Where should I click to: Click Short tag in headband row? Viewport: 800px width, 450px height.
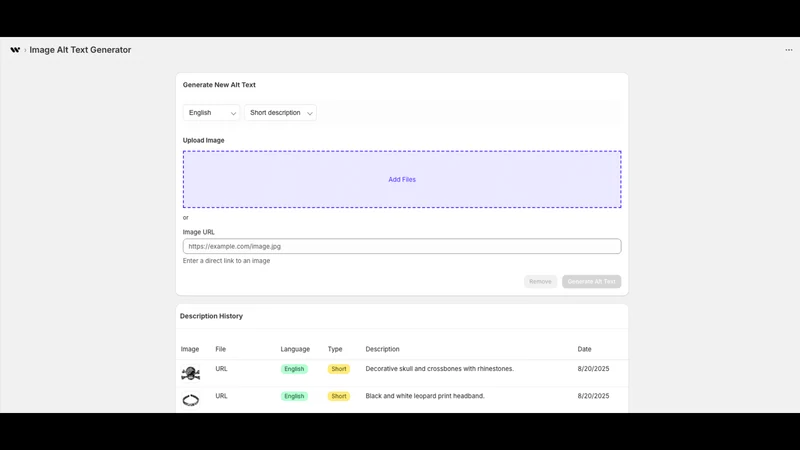339,396
